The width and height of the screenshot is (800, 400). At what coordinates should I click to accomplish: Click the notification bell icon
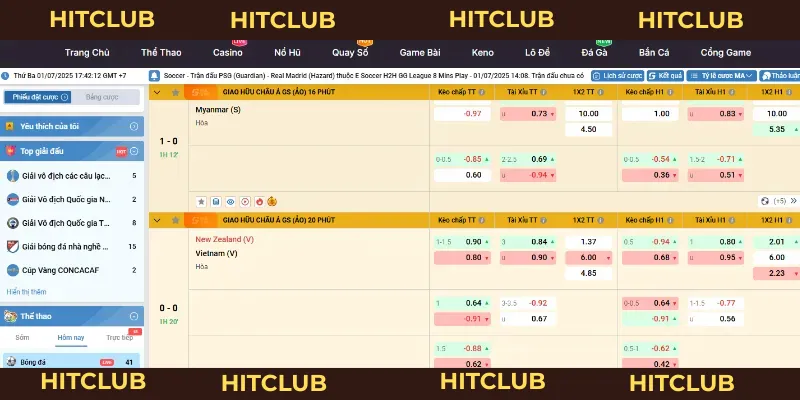click(154, 76)
